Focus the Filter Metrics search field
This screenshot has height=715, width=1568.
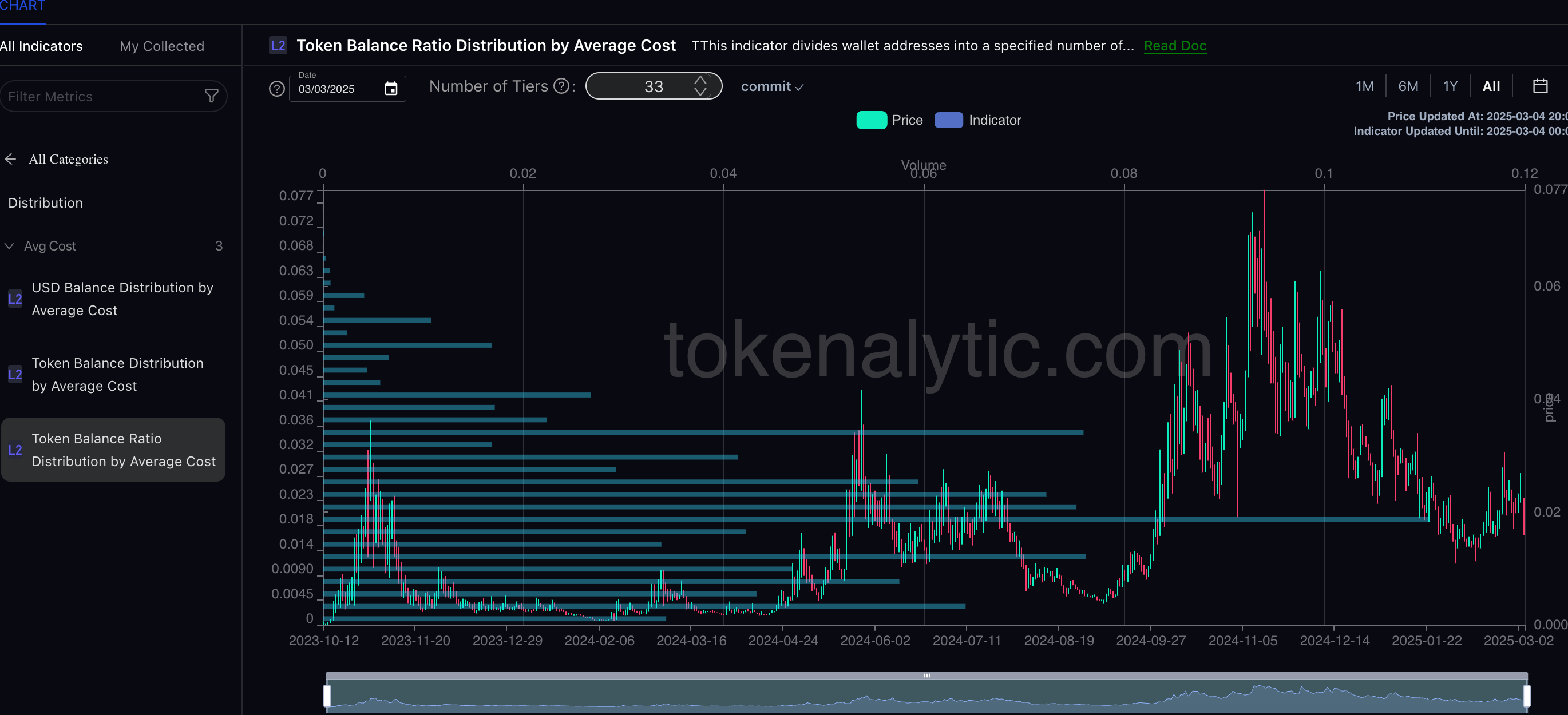(x=113, y=96)
